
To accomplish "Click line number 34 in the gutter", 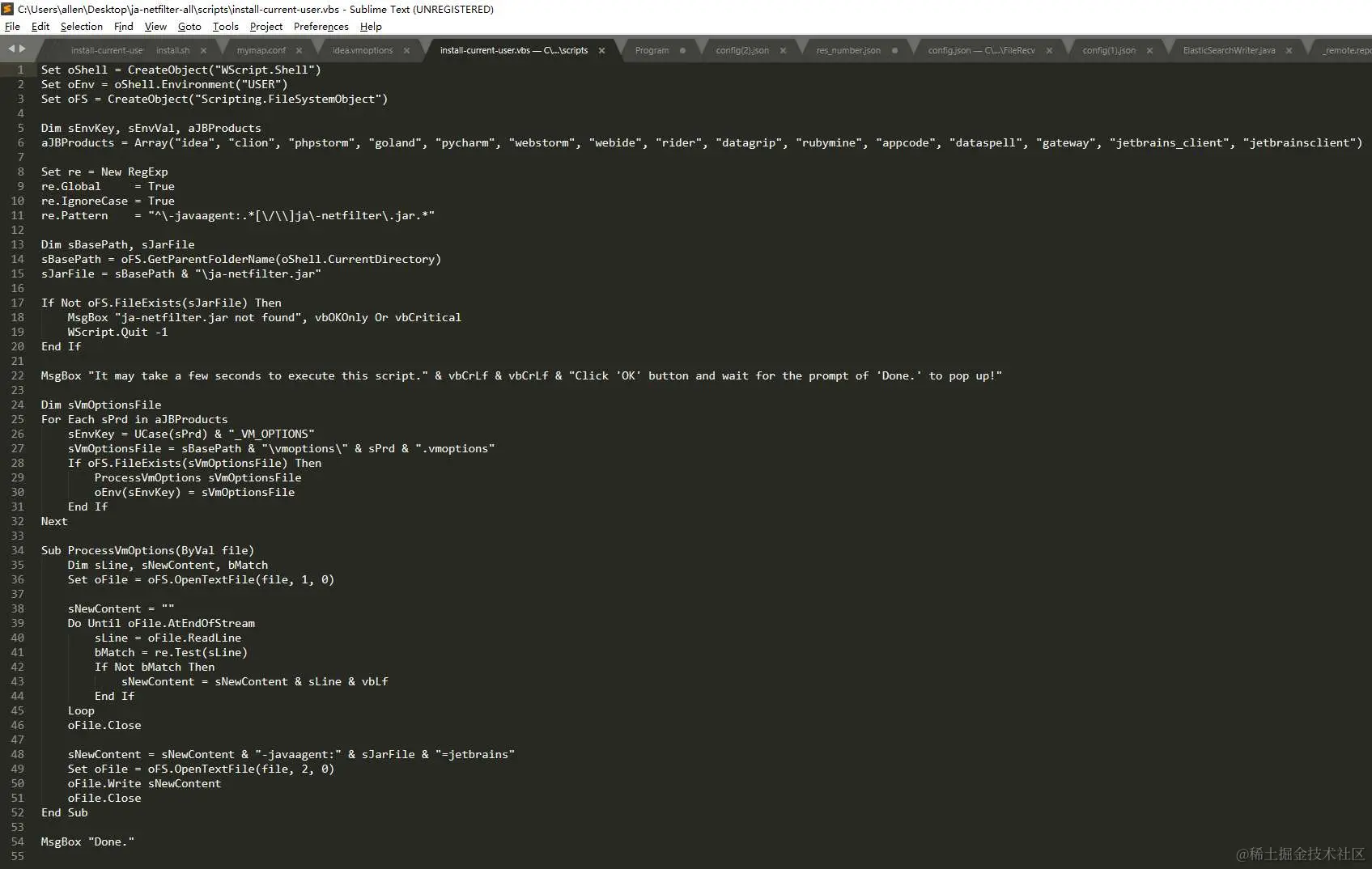I will click(18, 550).
